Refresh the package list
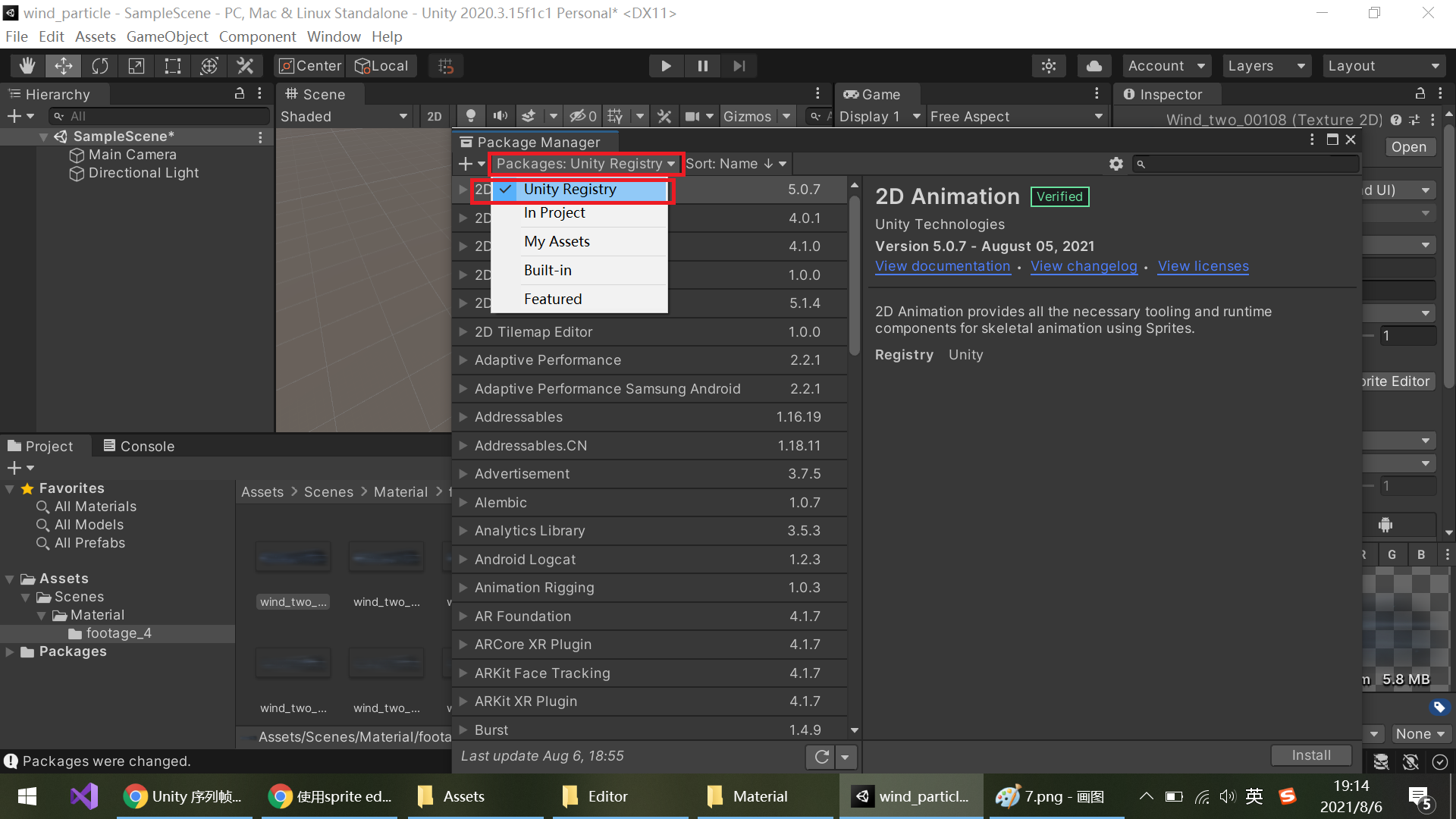1456x819 pixels. point(821,756)
